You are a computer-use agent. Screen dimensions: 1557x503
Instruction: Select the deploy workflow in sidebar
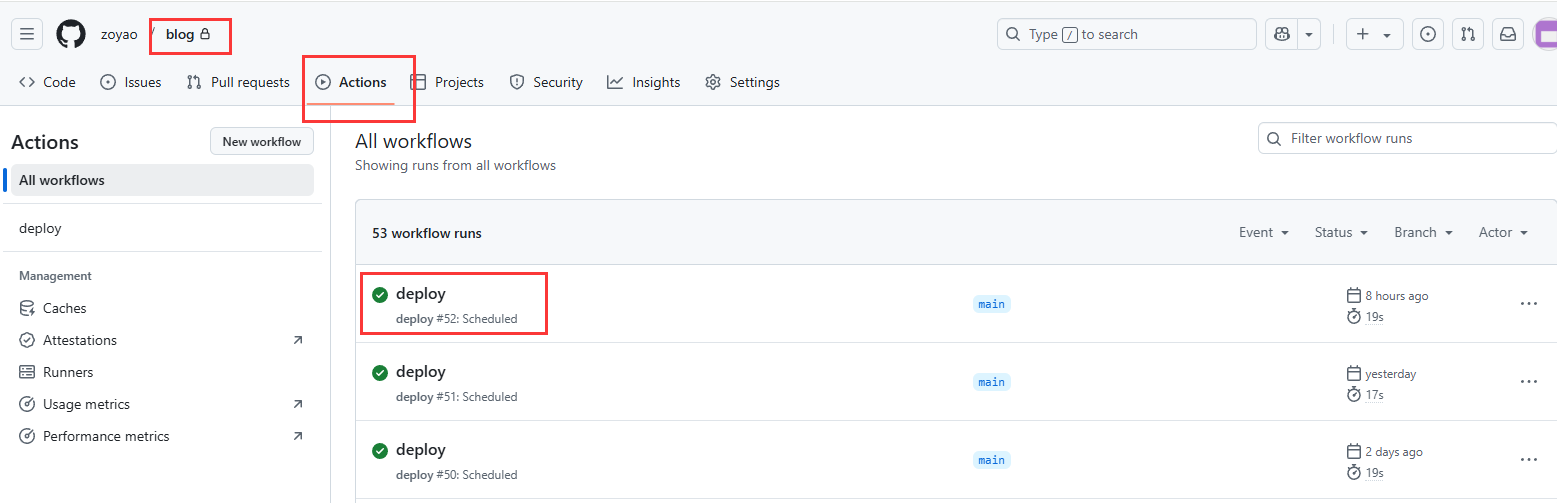tap(40, 228)
